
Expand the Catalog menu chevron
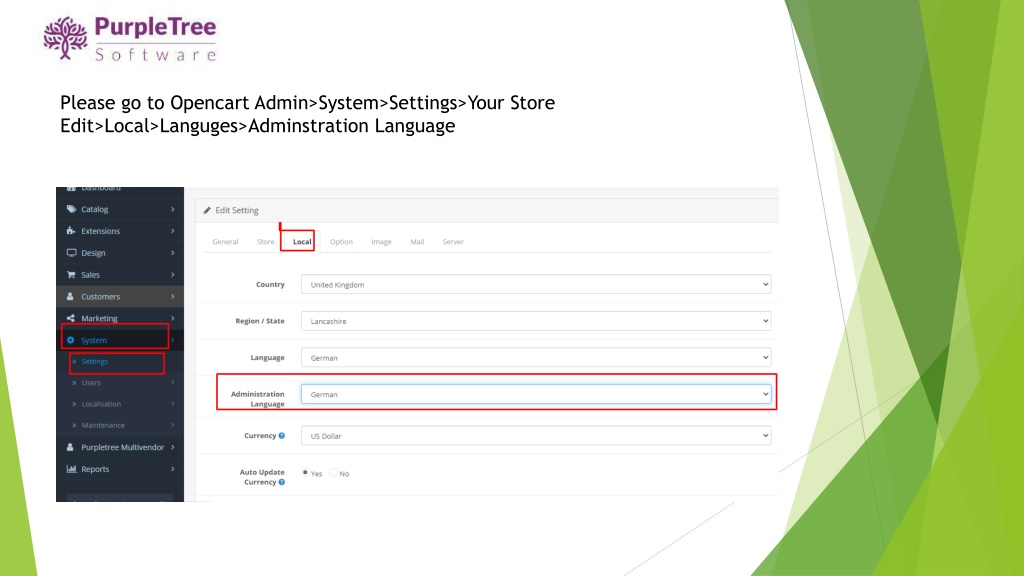[173, 209]
